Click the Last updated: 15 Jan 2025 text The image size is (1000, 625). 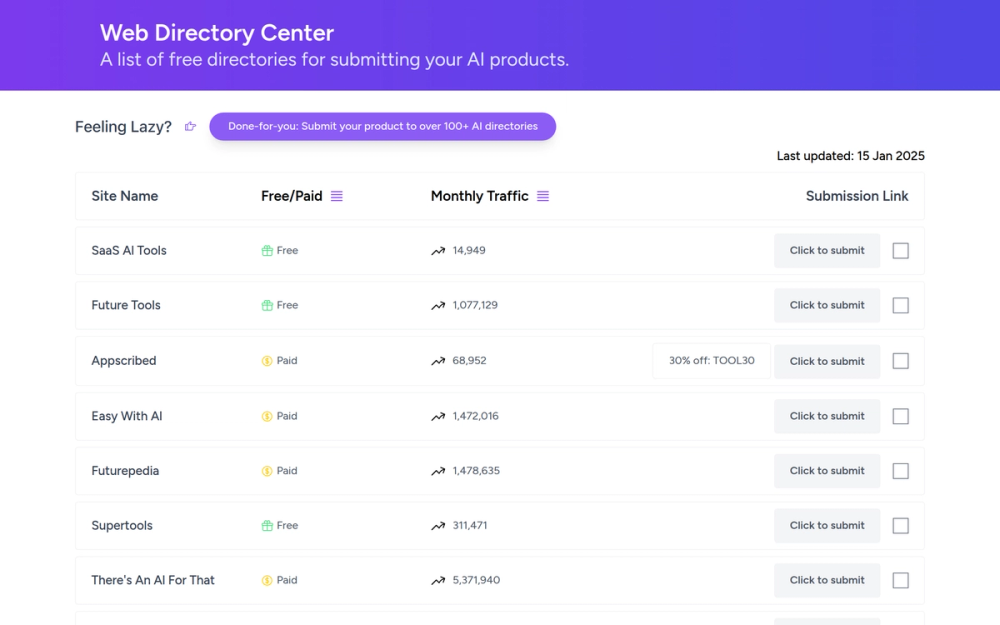click(x=851, y=156)
